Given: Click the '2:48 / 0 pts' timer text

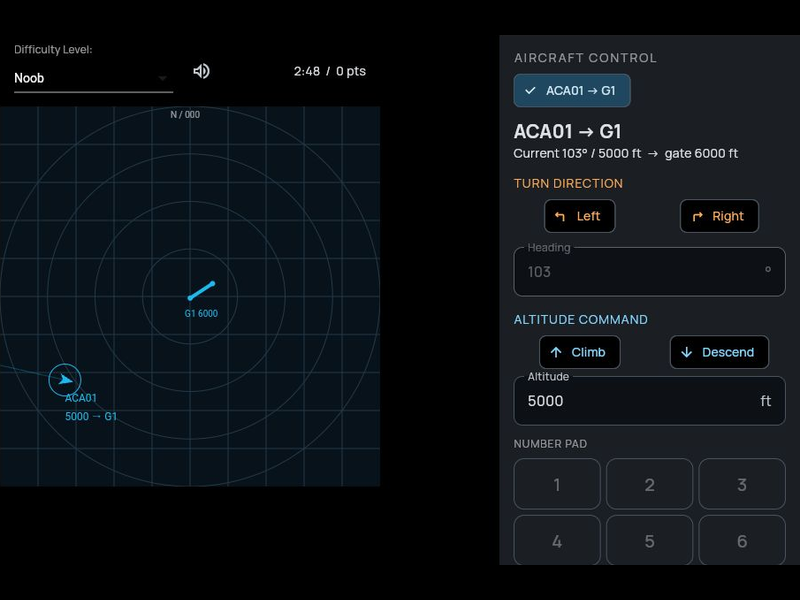Looking at the screenshot, I should coord(330,71).
